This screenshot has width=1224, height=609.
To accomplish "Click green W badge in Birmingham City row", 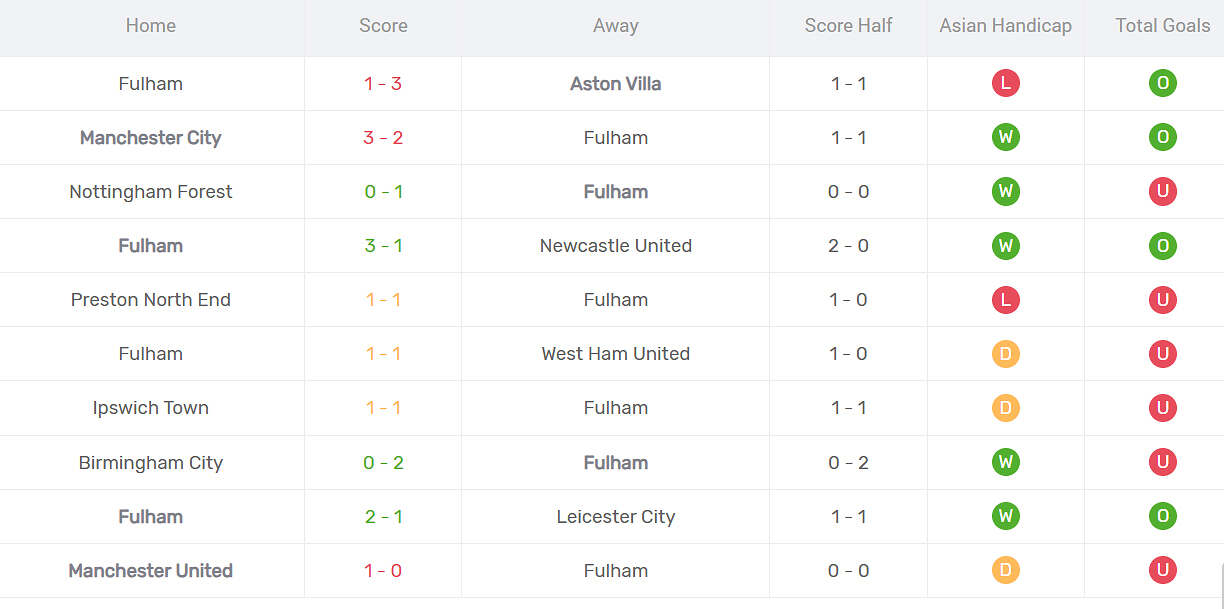I will [x=1005, y=462].
